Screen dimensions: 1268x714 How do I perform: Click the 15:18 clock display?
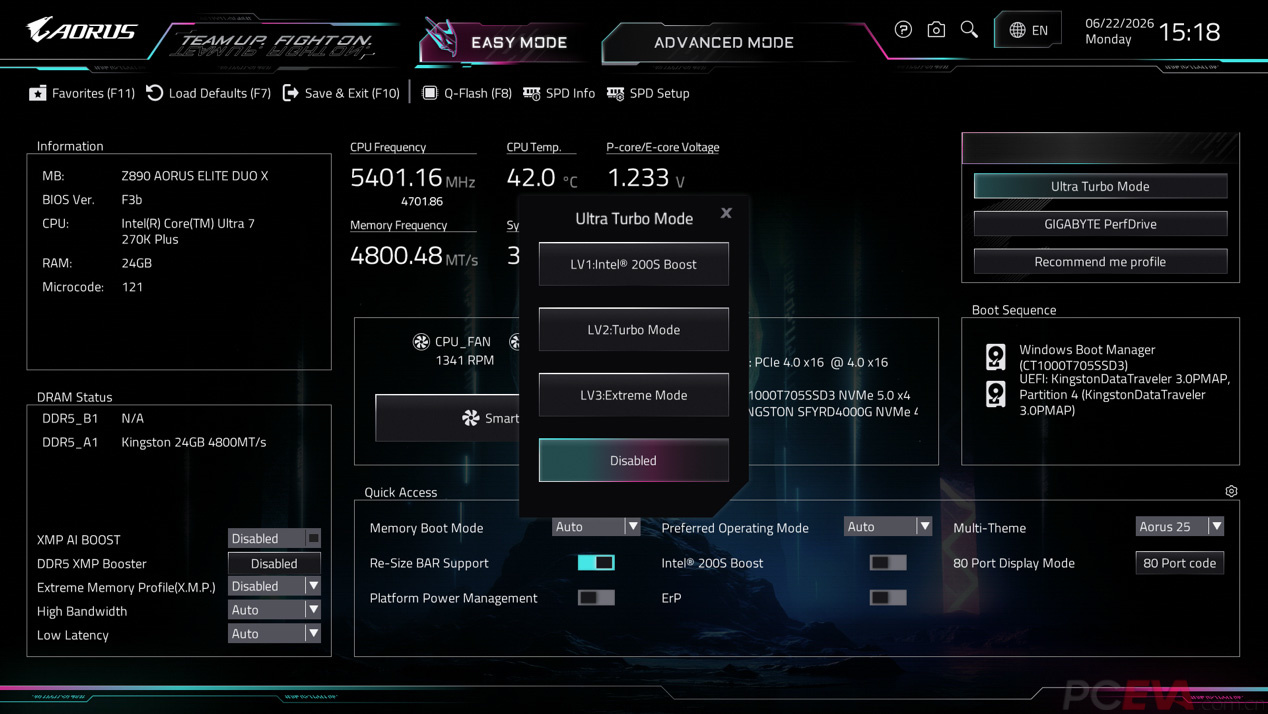[x=1189, y=32]
